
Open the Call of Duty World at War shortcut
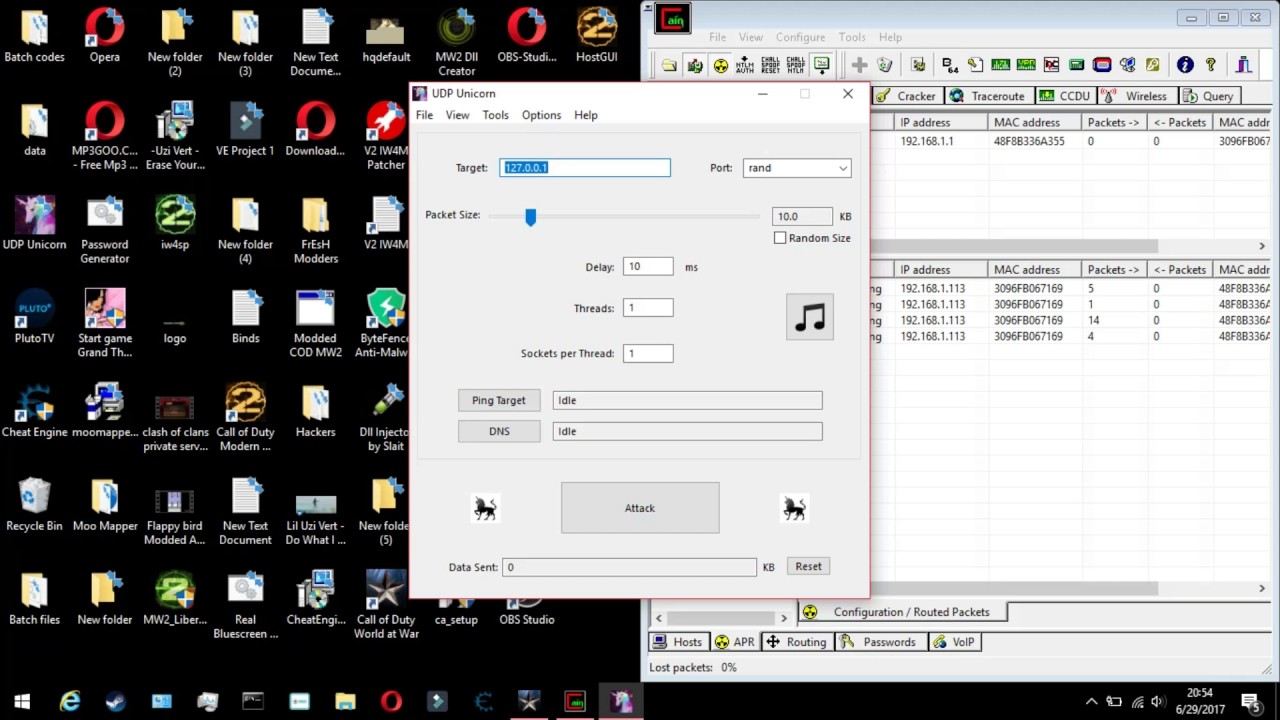tap(386, 605)
